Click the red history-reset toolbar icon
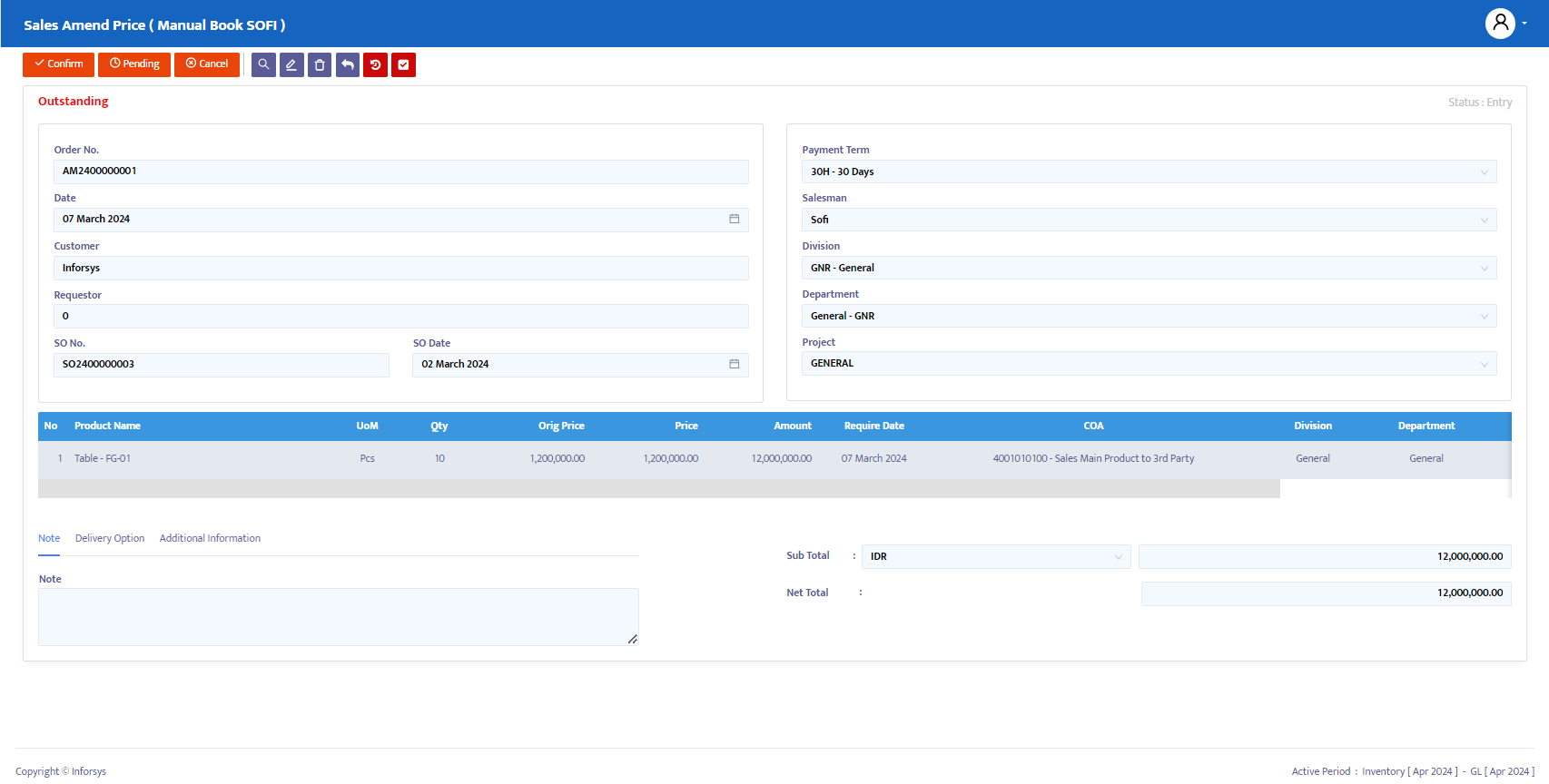This screenshot has height=784, width=1549. [375, 64]
